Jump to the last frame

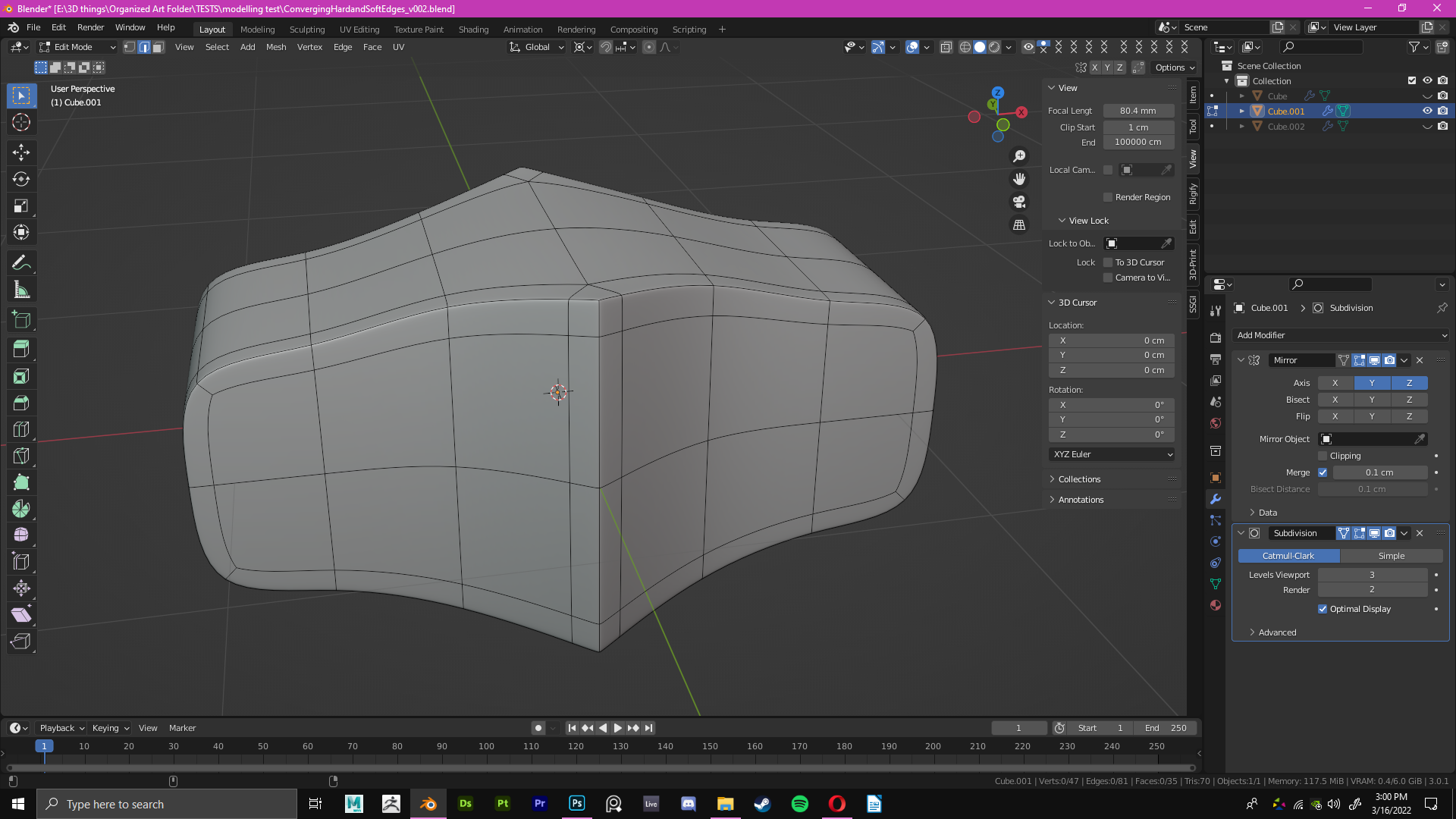(648, 728)
